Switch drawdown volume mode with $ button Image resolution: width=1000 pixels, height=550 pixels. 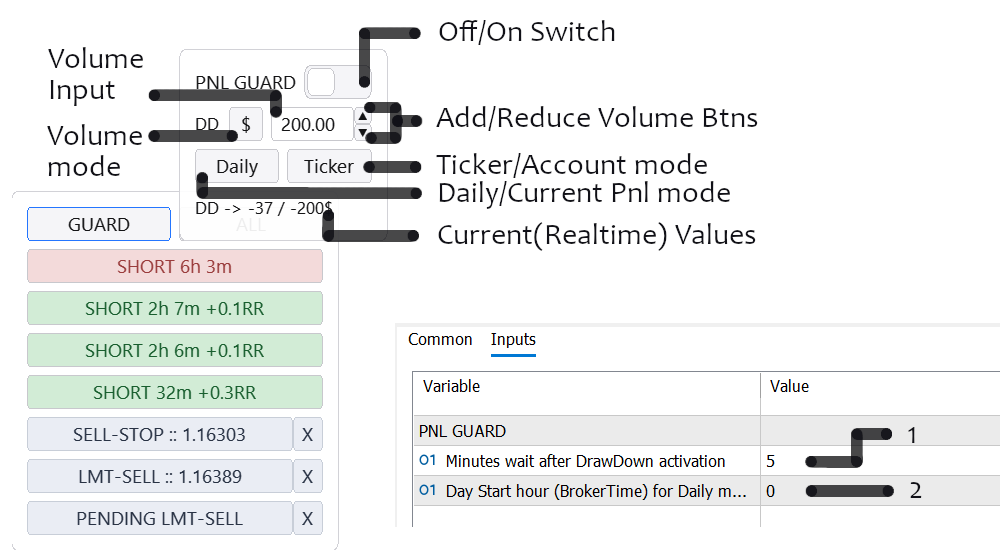point(246,125)
